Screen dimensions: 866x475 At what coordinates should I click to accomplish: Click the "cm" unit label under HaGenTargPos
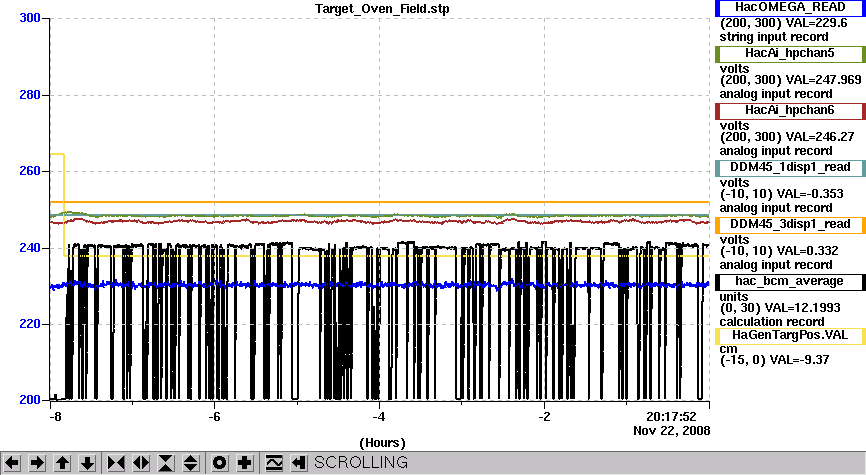[728, 349]
